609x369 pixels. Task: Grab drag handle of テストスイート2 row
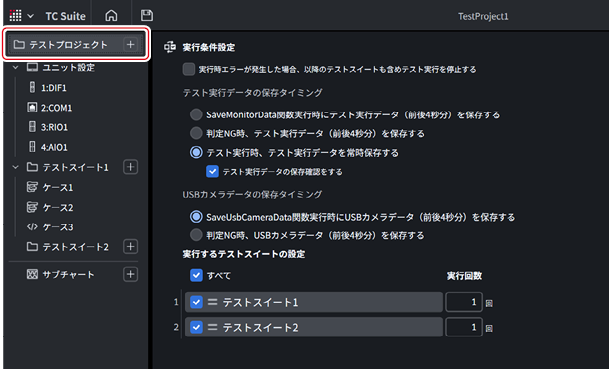point(212,327)
